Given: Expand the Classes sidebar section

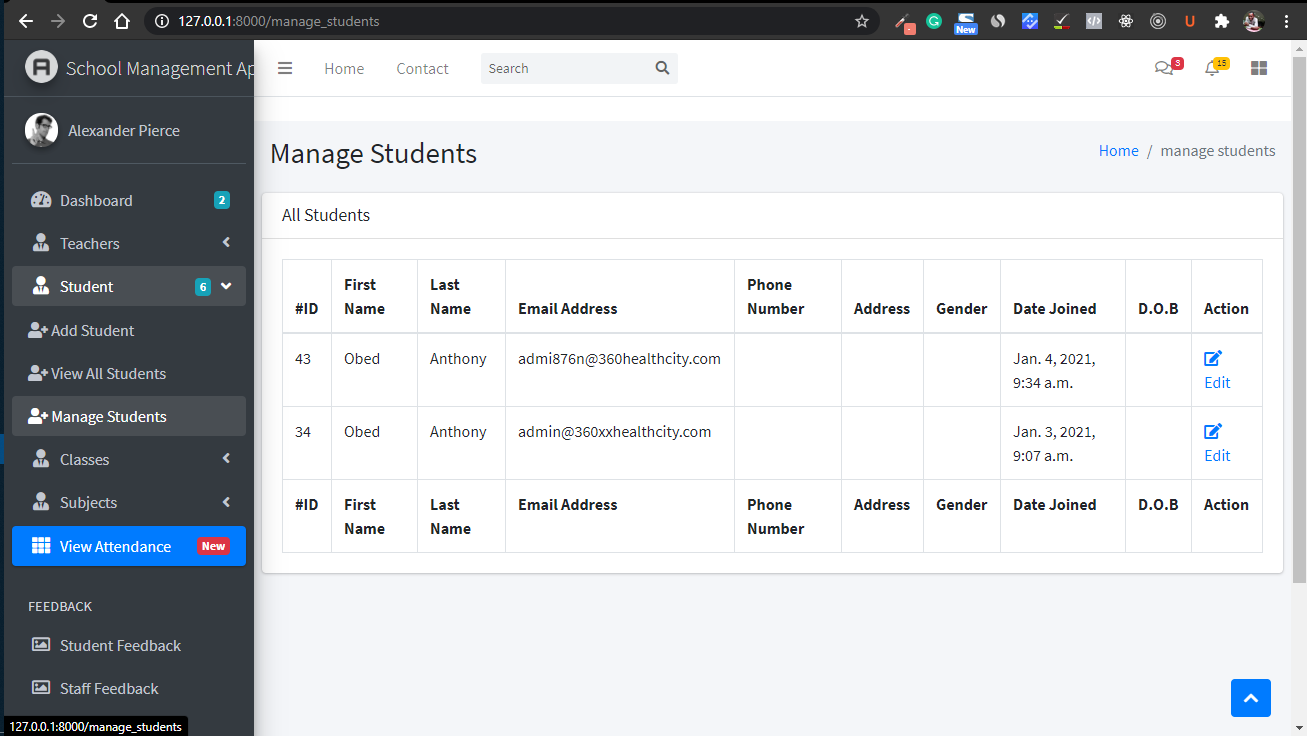Looking at the screenshot, I should 227,459.
